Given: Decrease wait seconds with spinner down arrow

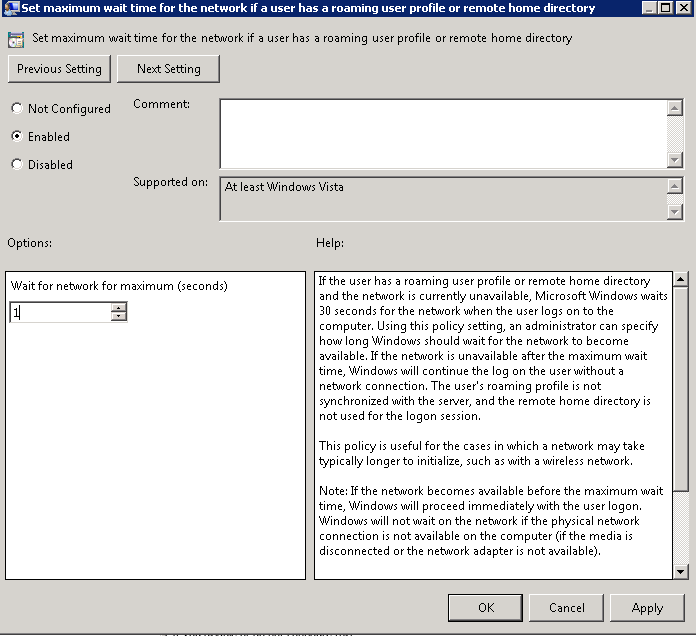Looking at the screenshot, I should [119, 317].
